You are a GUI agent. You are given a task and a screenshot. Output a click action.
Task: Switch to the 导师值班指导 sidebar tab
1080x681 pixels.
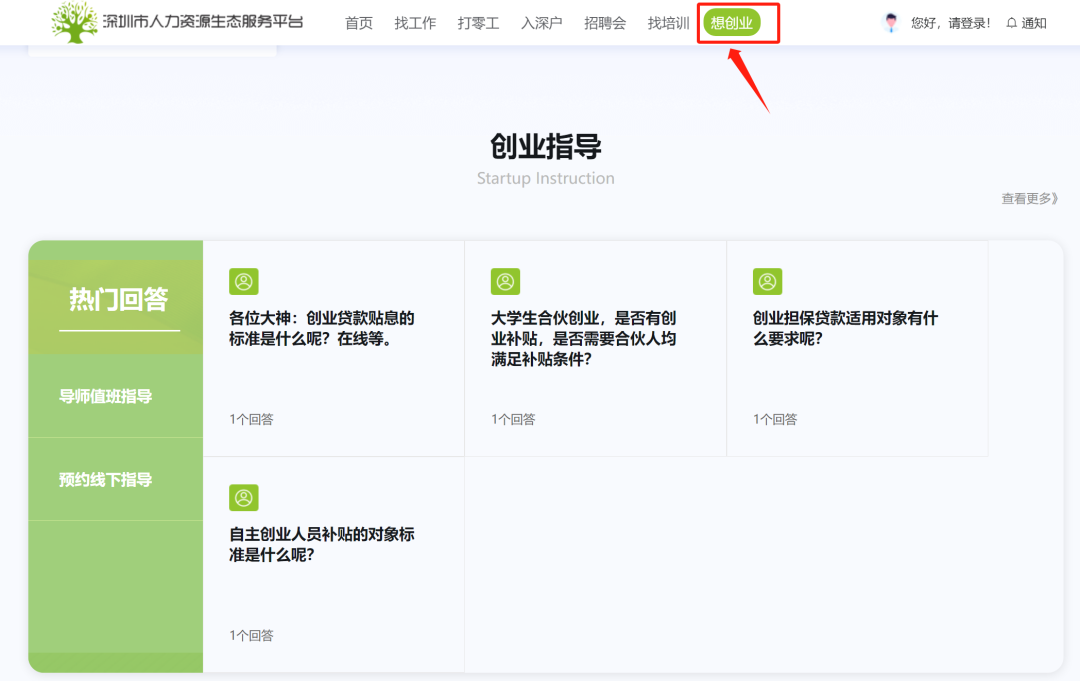pyautogui.click(x=106, y=396)
